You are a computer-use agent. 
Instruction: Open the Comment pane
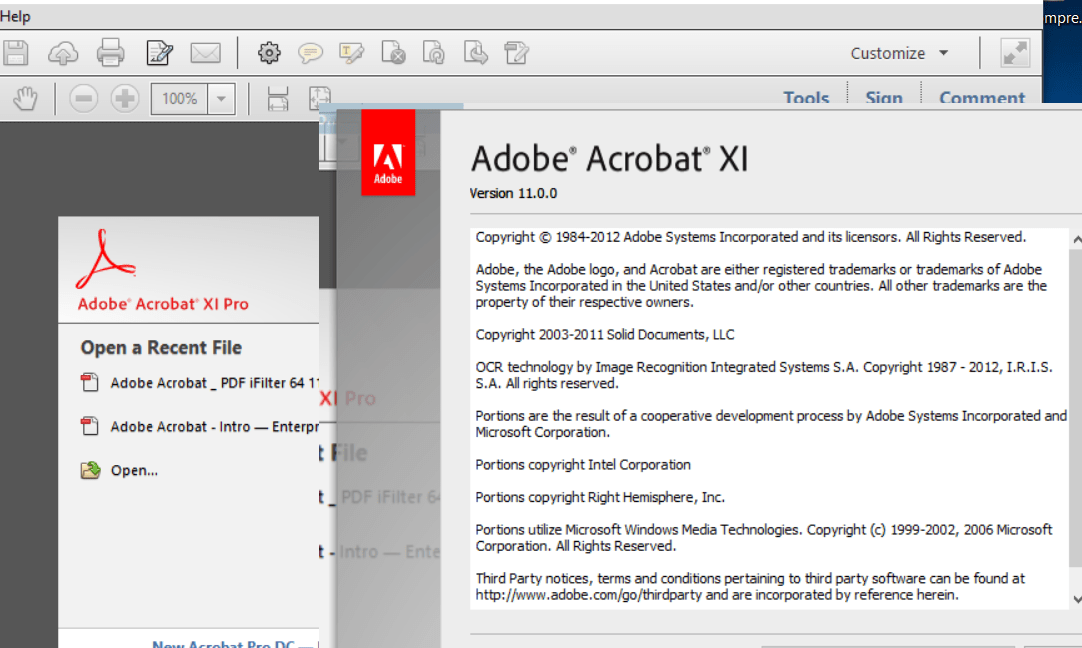[983, 97]
